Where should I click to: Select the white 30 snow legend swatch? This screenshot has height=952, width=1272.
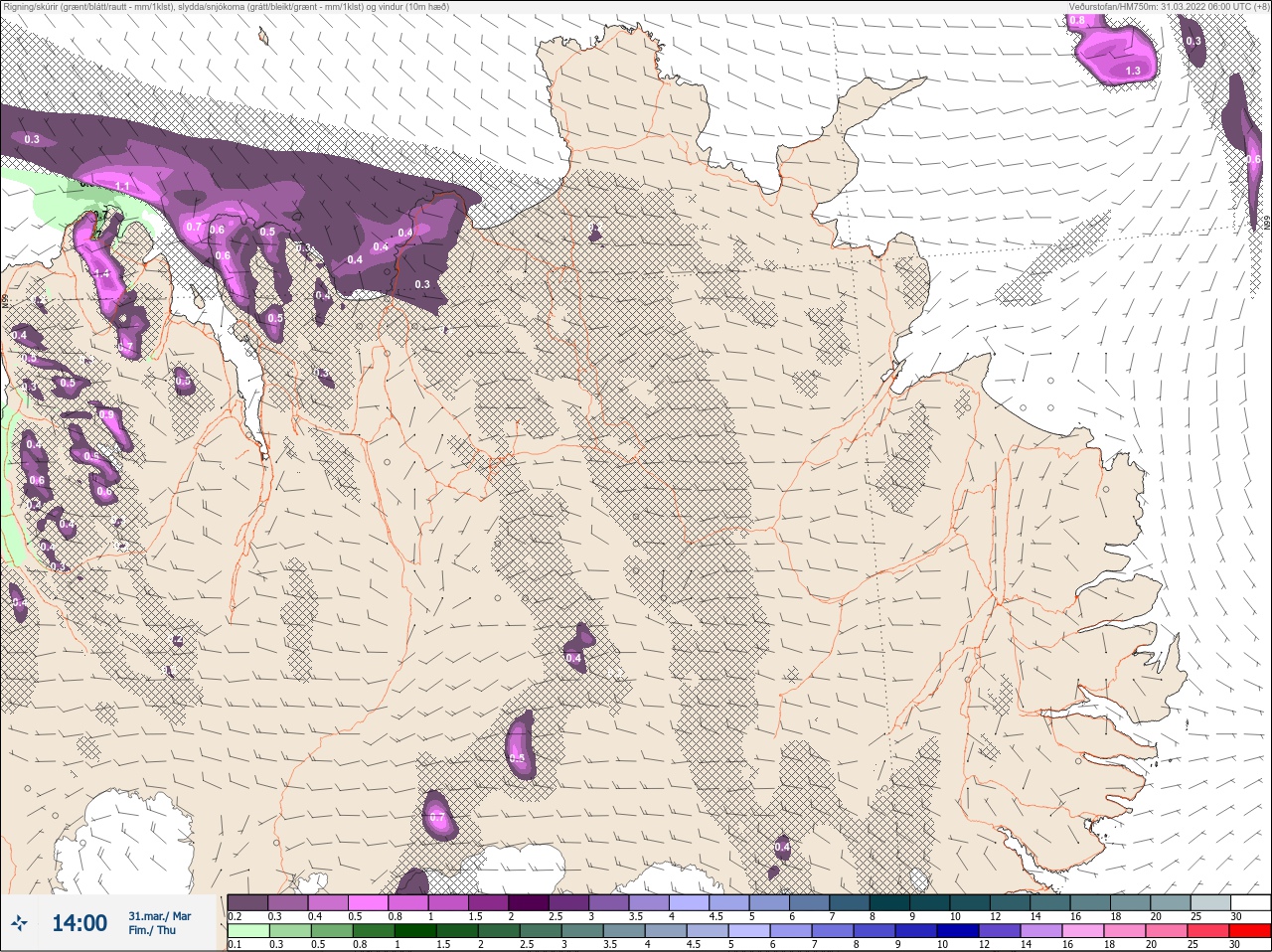[x=1250, y=902]
